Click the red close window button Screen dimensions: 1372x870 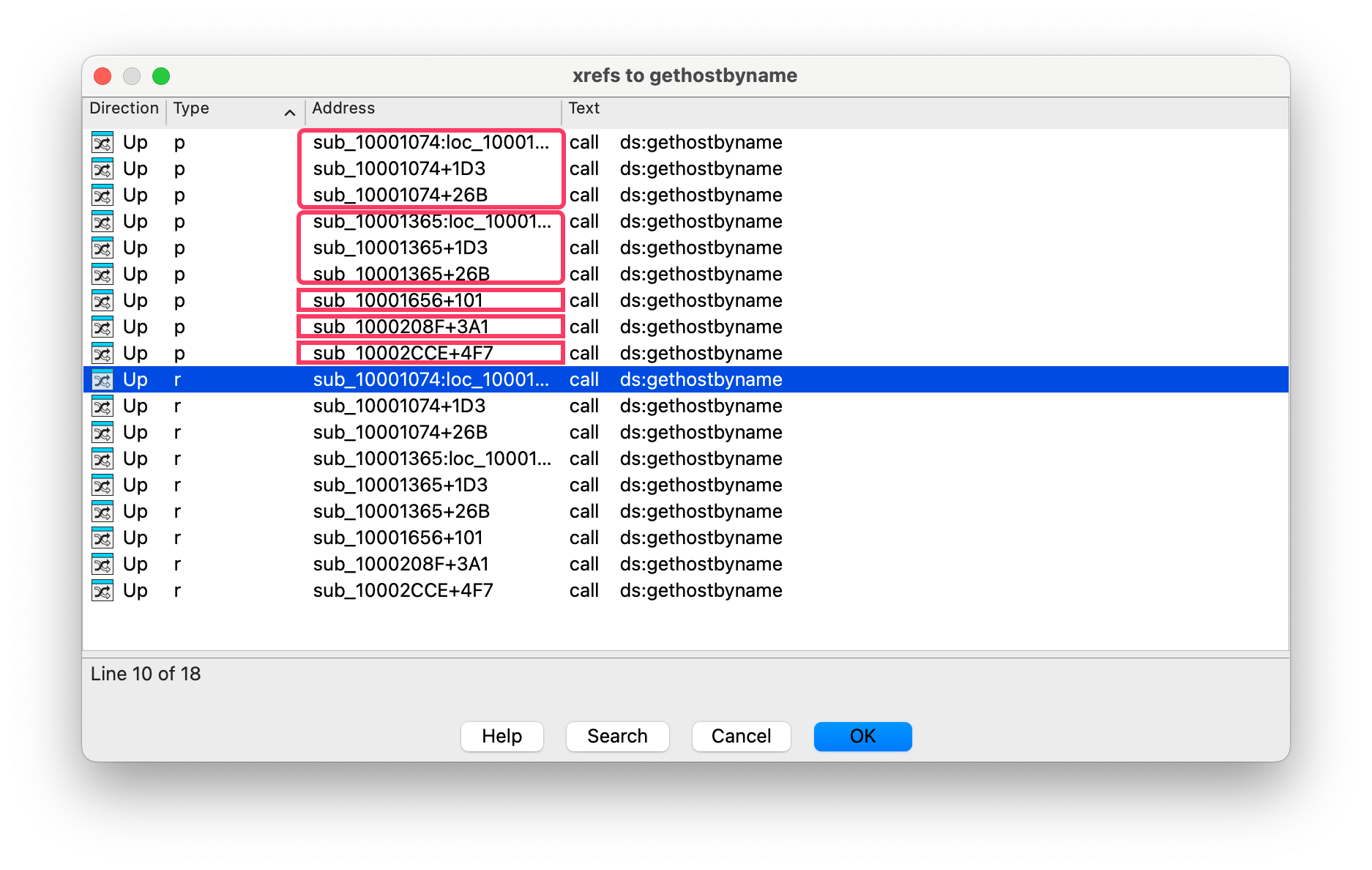102,76
